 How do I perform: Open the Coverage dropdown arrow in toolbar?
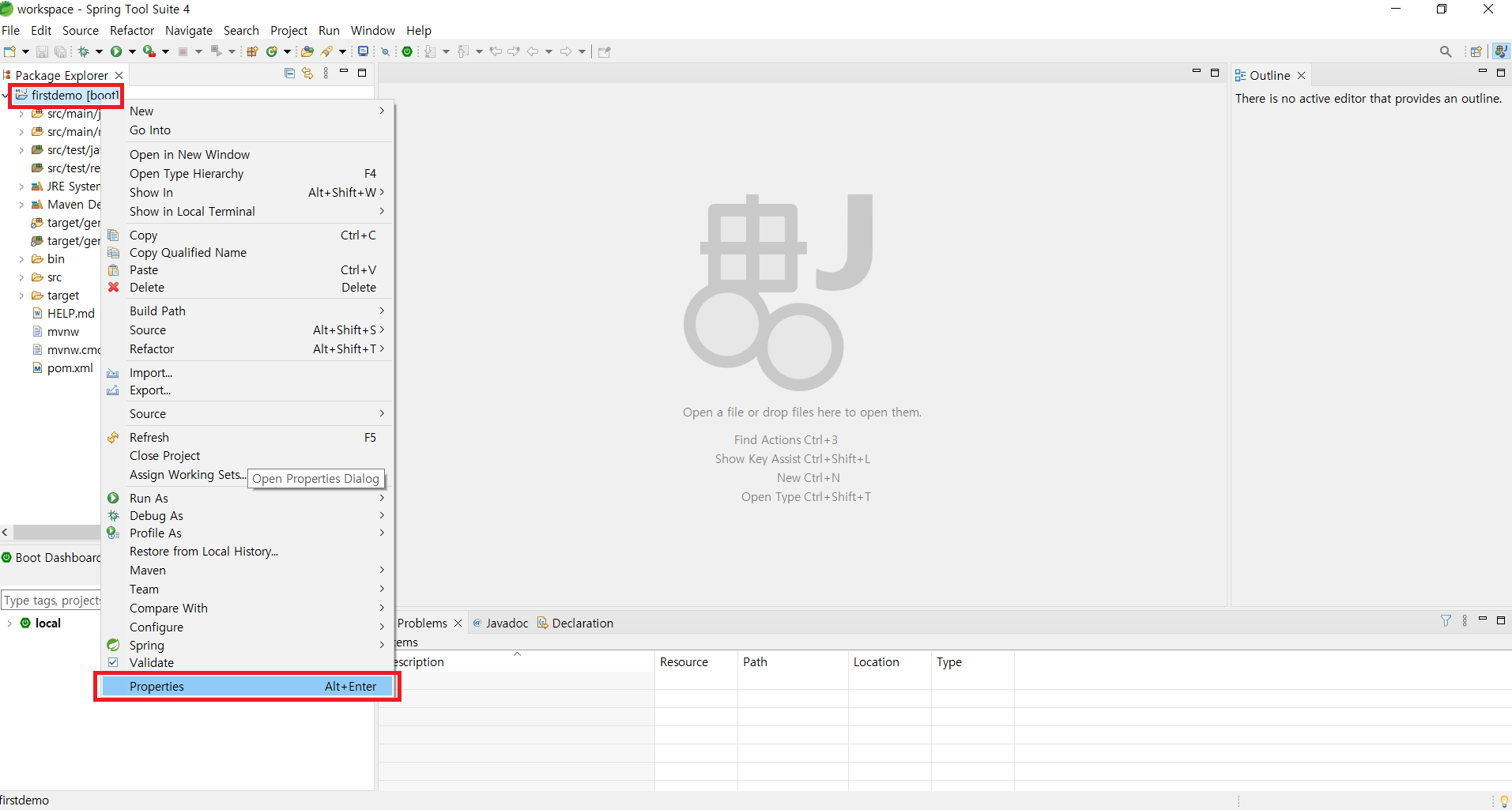[165, 52]
